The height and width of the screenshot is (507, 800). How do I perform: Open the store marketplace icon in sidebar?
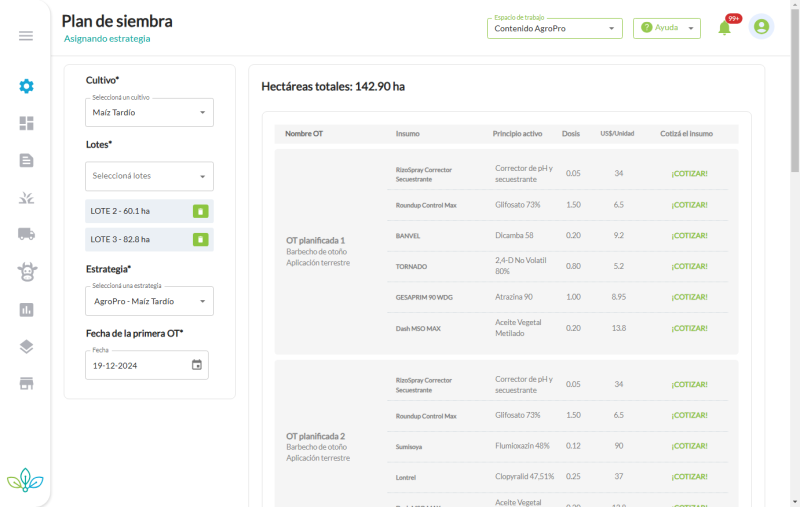(27, 384)
